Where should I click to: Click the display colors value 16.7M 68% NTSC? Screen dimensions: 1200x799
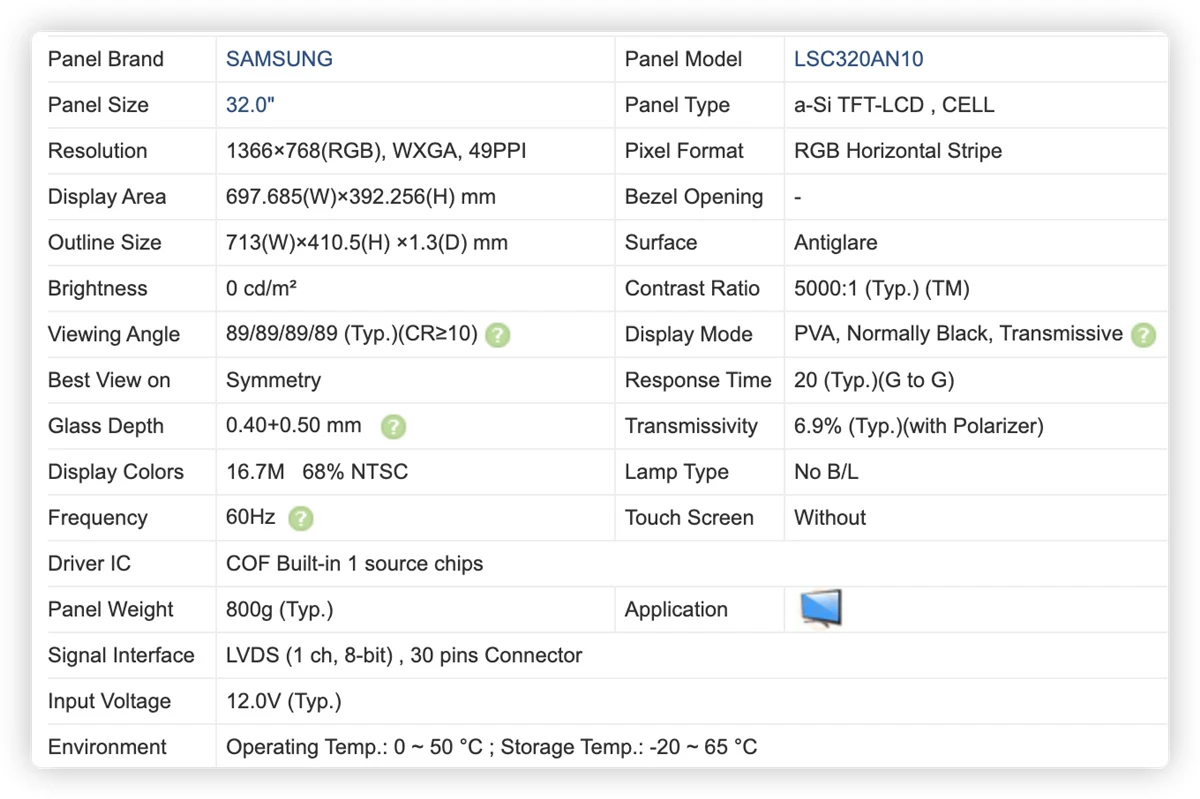(317, 472)
